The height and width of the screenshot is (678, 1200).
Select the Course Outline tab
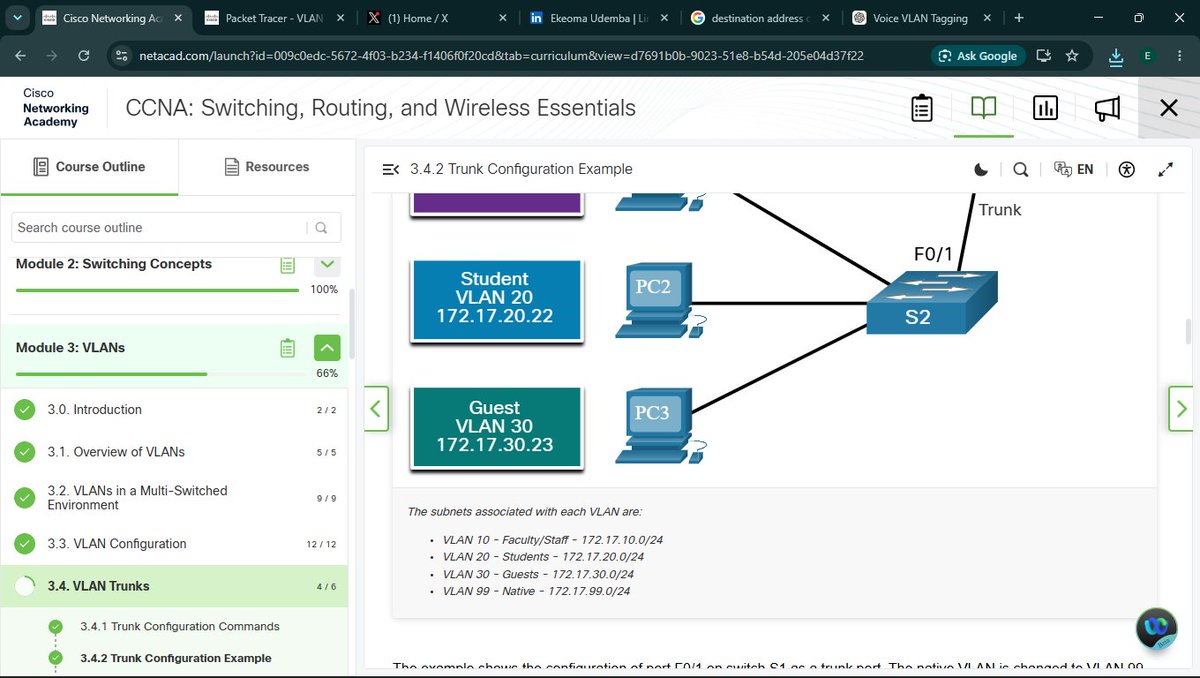pyautogui.click(x=89, y=167)
